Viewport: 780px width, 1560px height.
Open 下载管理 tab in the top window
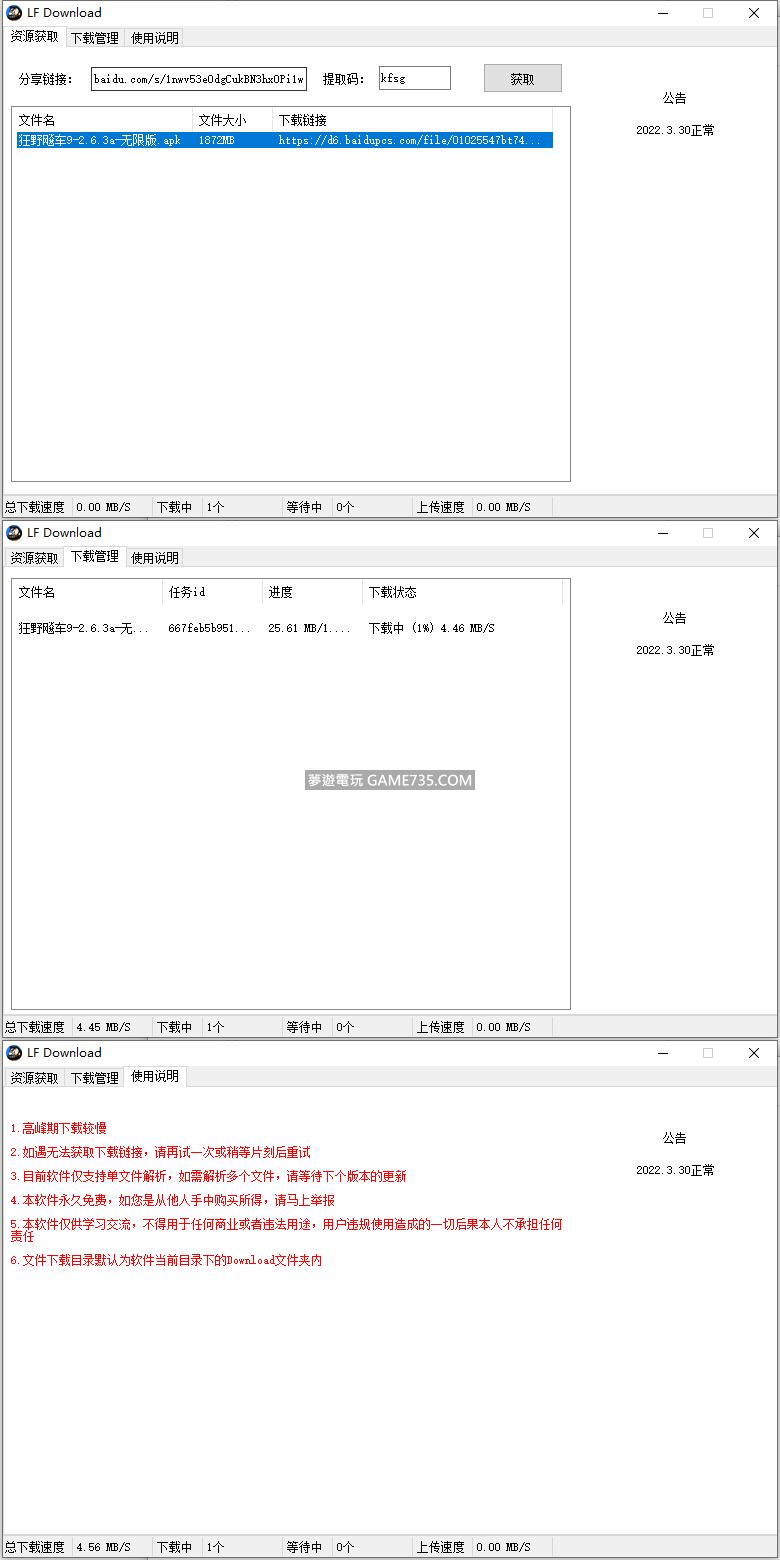pos(94,38)
